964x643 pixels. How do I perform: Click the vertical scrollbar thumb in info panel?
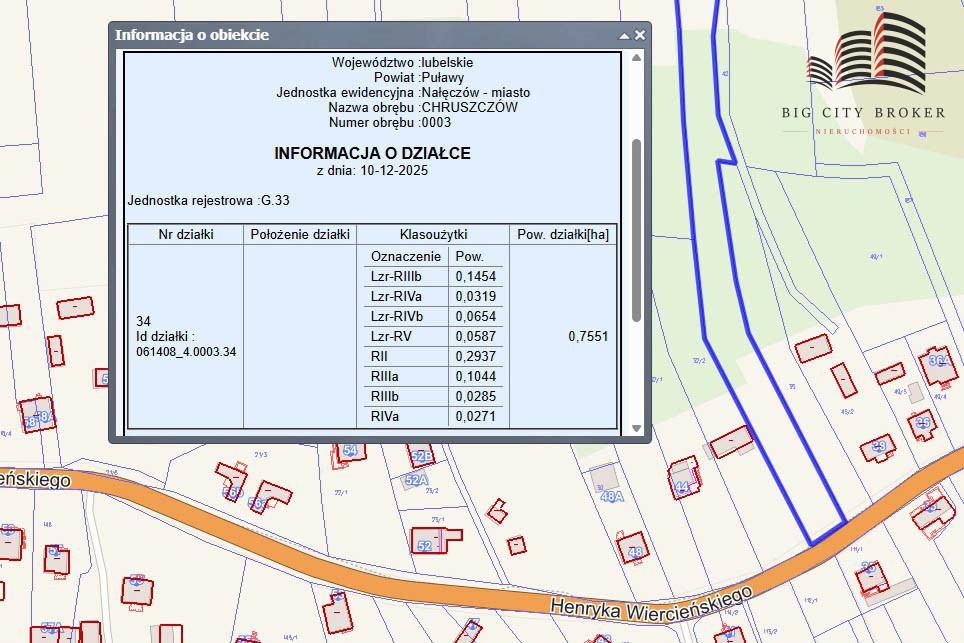click(636, 230)
